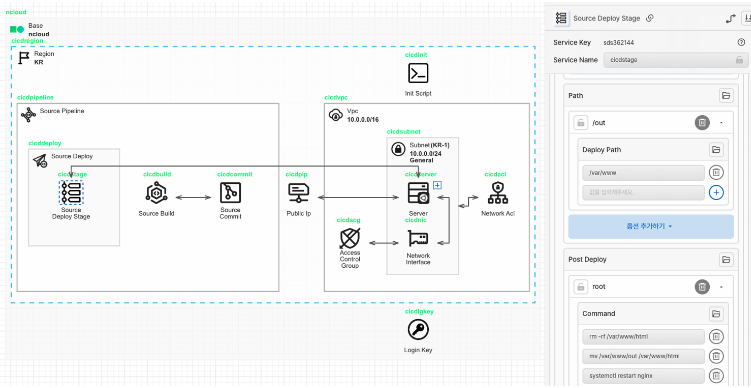Select the Source Commit node icon

tap(230, 193)
